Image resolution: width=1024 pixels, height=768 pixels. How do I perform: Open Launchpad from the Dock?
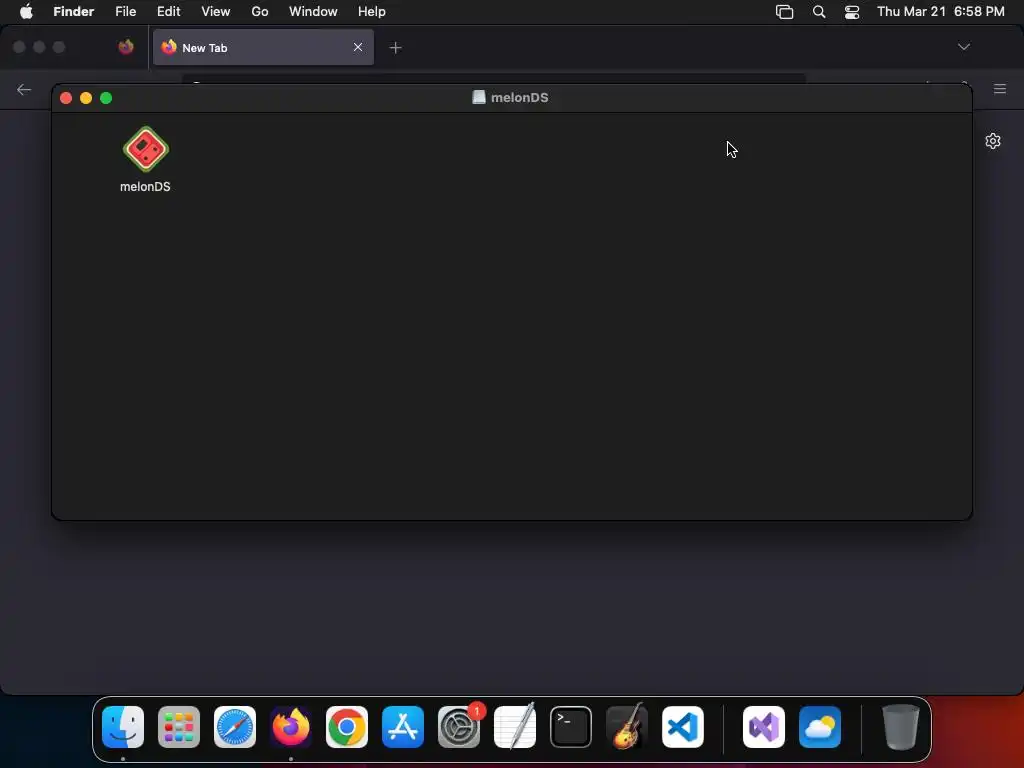click(x=179, y=727)
